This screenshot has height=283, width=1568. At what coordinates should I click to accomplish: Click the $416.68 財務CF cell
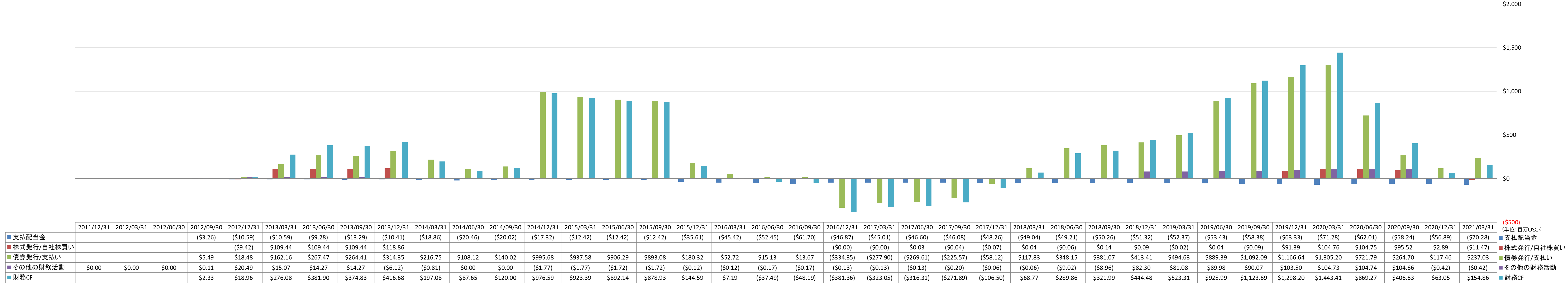[x=393, y=277]
